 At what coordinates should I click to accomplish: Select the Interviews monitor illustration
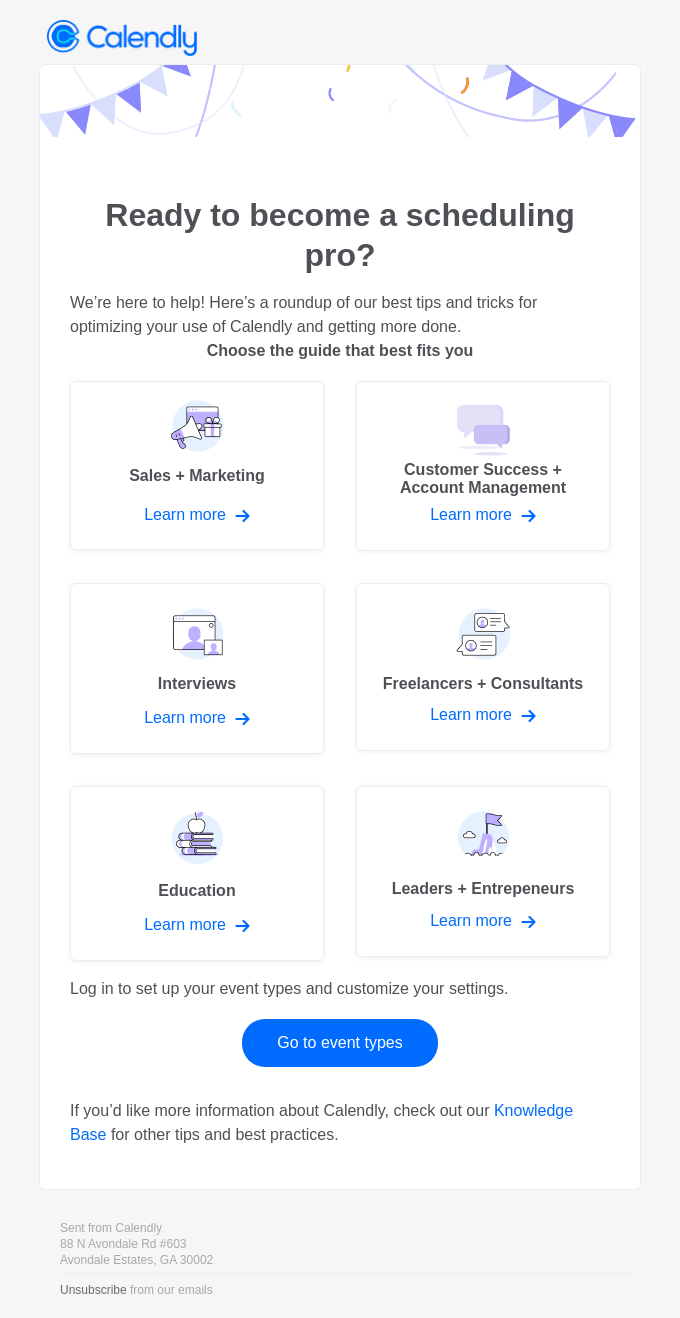pyautogui.click(x=197, y=632)
